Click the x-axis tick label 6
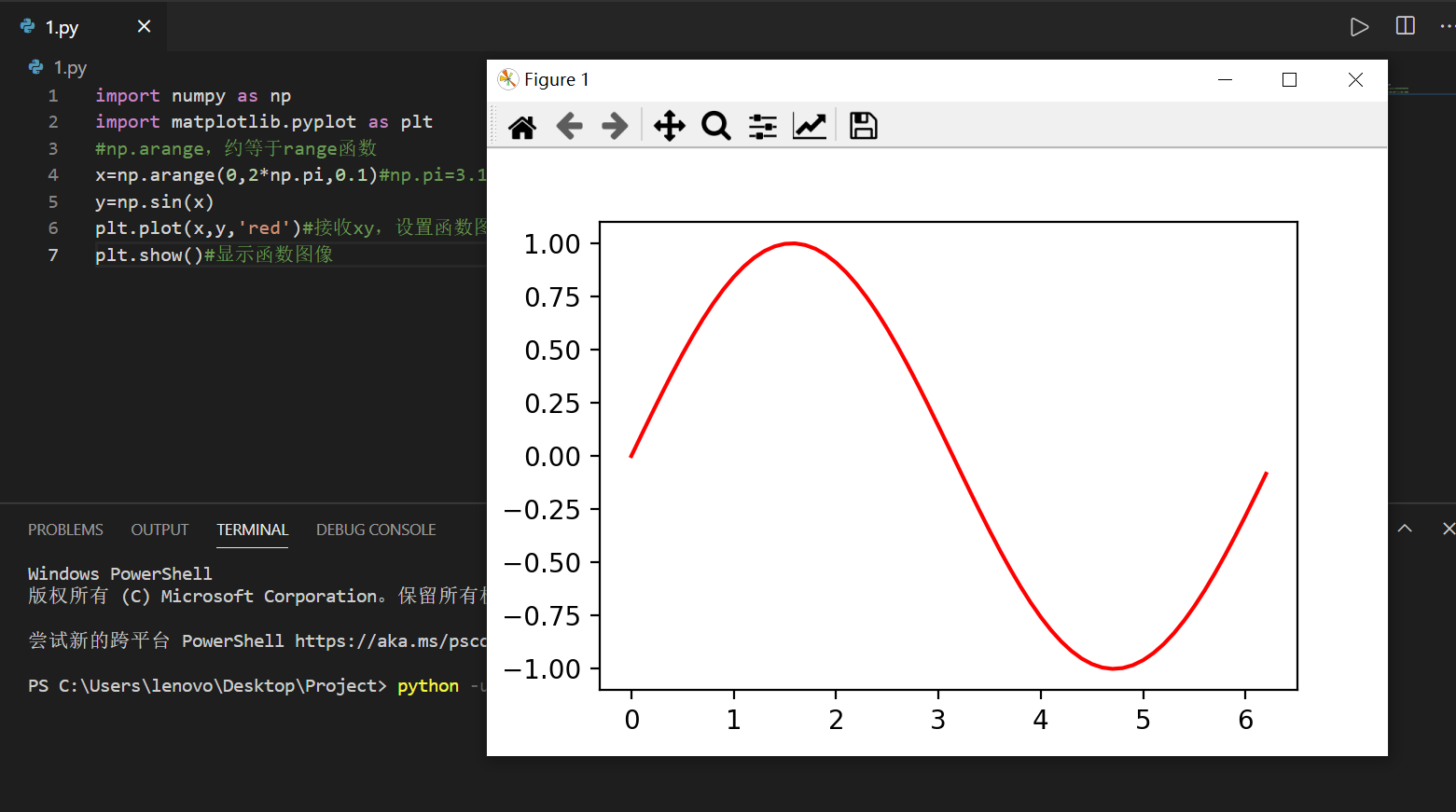This screenshot has height=812, width=1456. pos(1245,720)
